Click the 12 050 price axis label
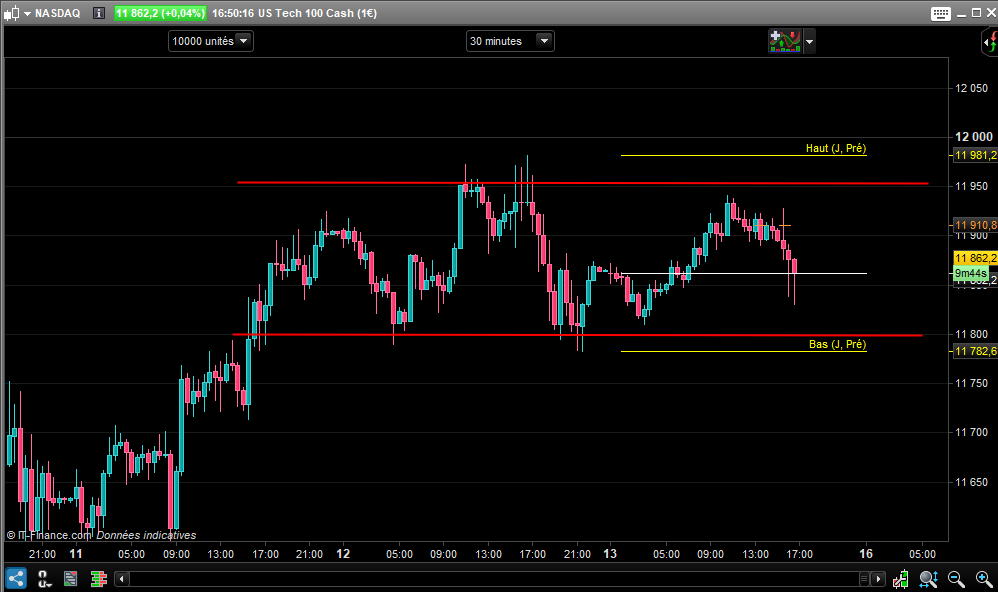Viewport: 998px width, 592px height. click(972, 88)
